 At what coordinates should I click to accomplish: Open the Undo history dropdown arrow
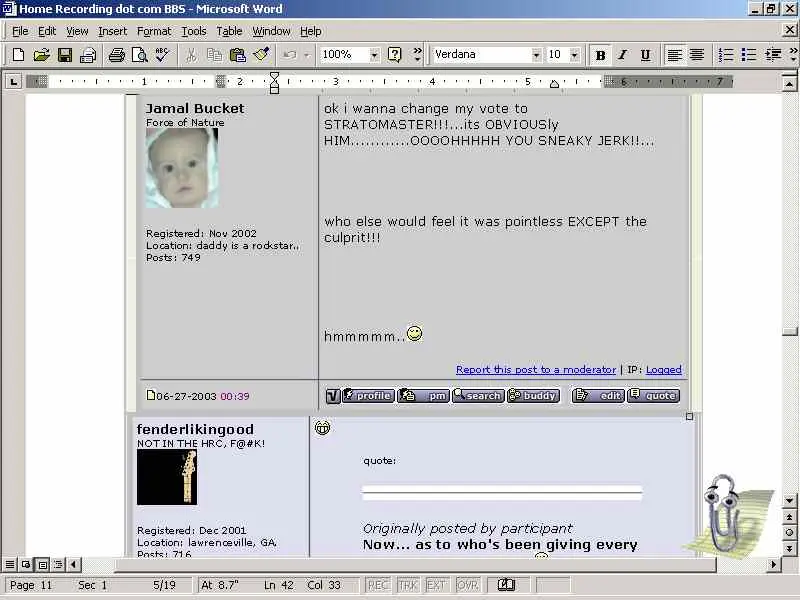(x=307, y=55)
